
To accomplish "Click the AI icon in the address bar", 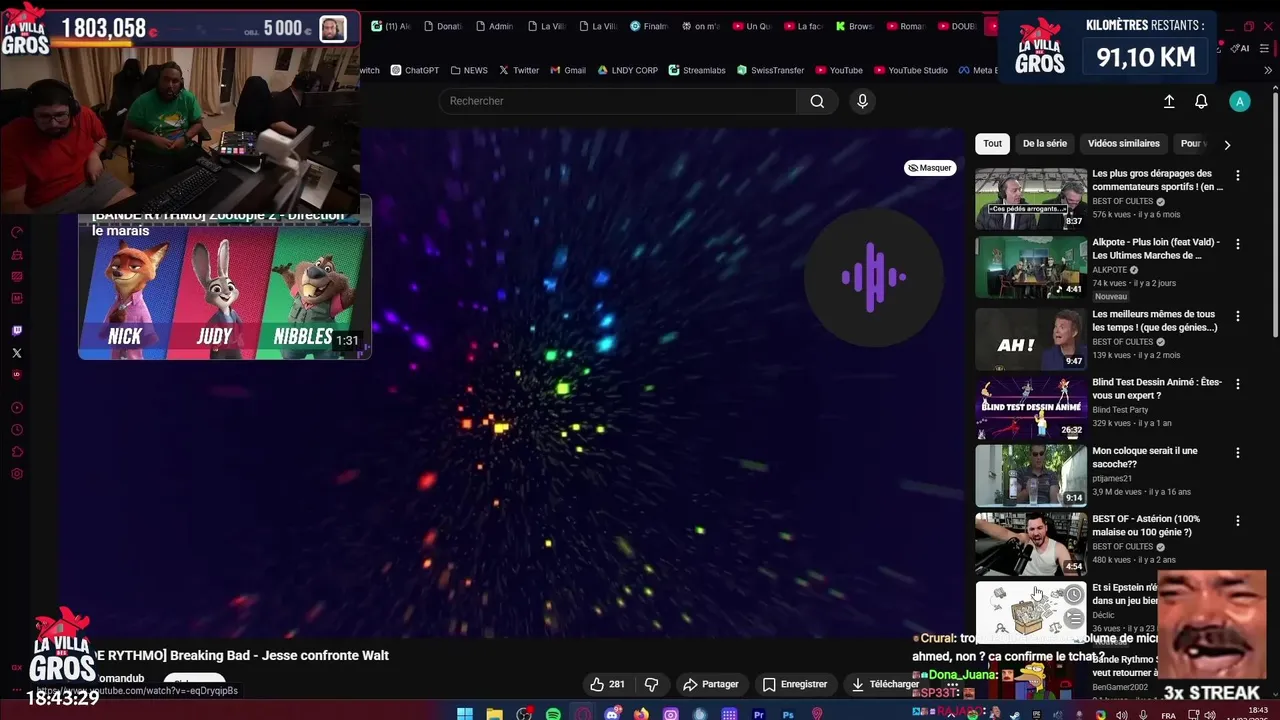I will 1240,48.
